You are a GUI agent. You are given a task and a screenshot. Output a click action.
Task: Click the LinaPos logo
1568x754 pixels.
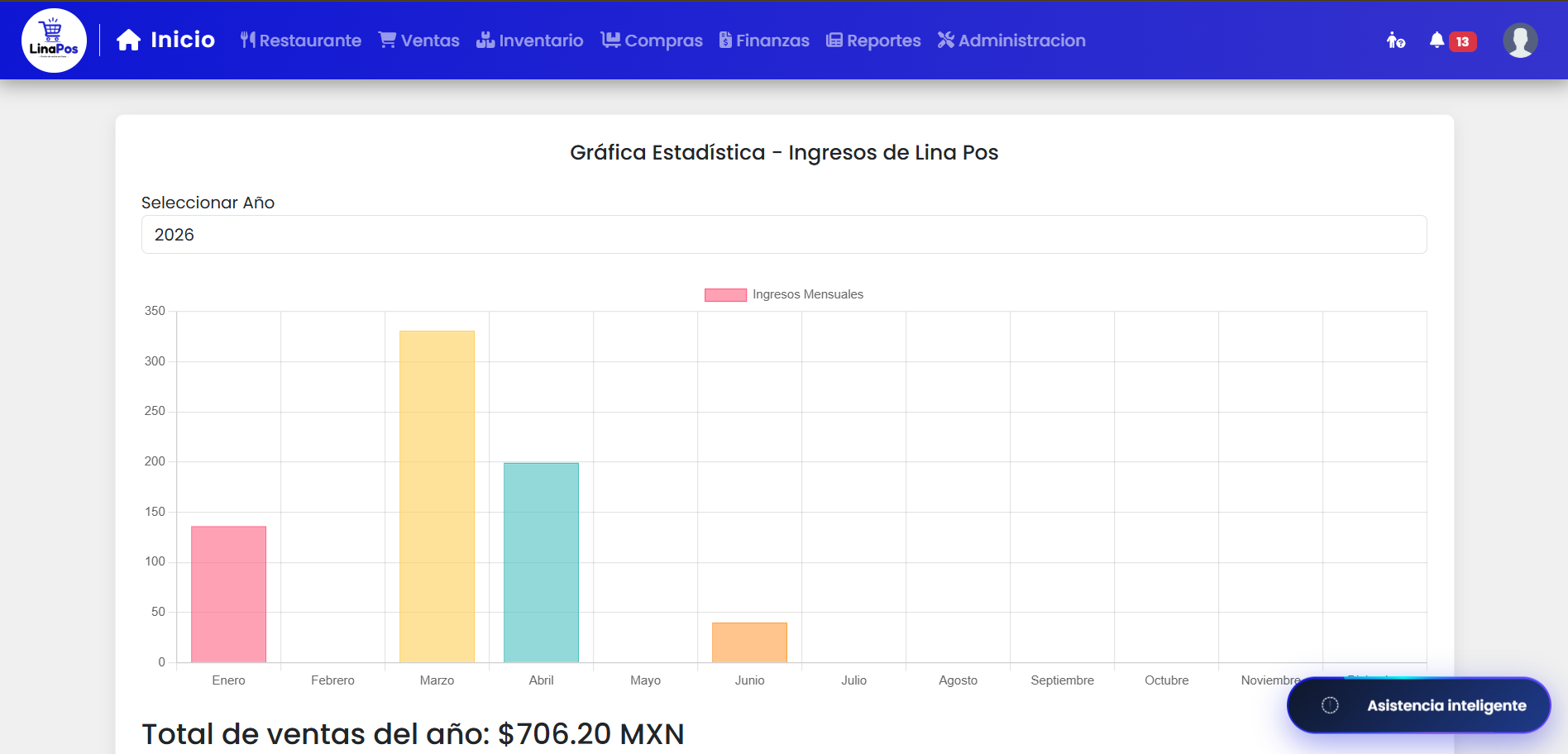point(54,41)
